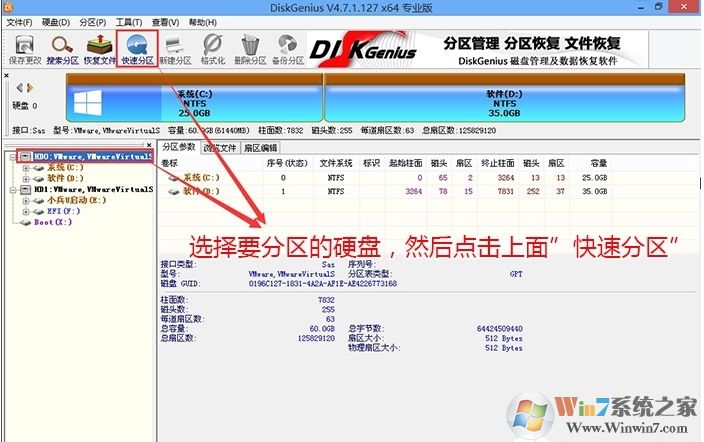Select Boot(X:) in tree
Image resolution: width=704 pixels, height=442 pixels.
click(x=53, y=222)
